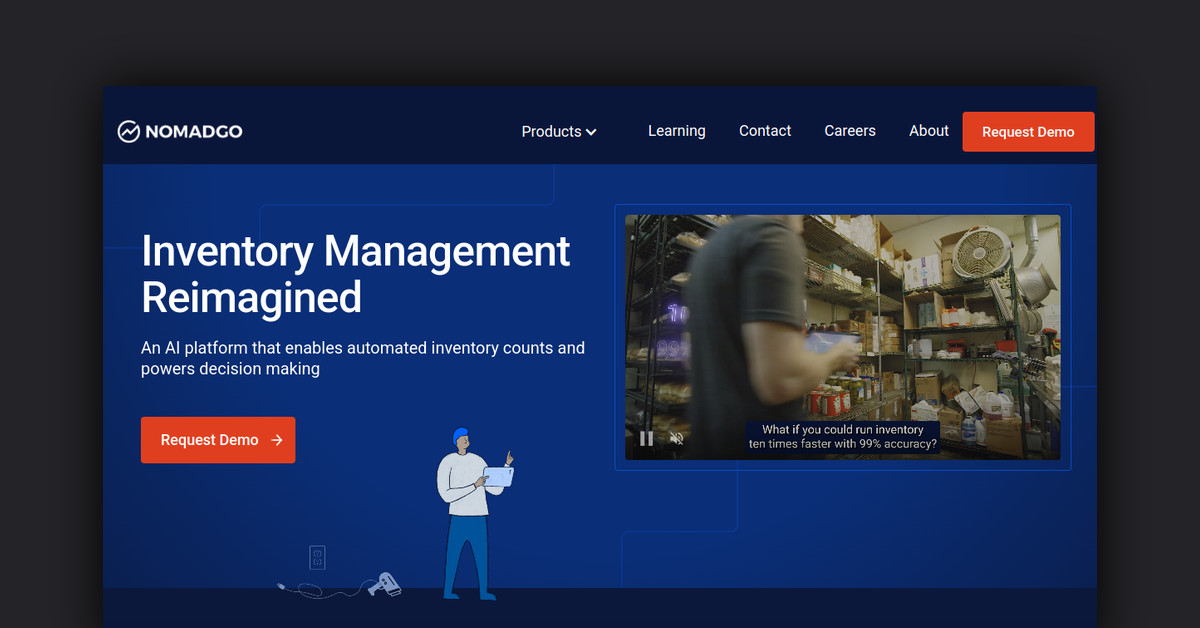Click the video caption about 99% accuracy

coord(843,437)
